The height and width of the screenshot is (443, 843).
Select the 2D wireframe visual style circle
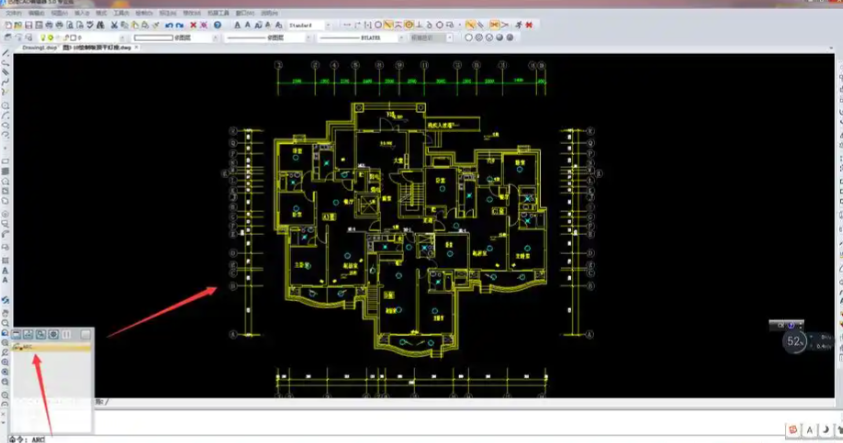(468, 38)
